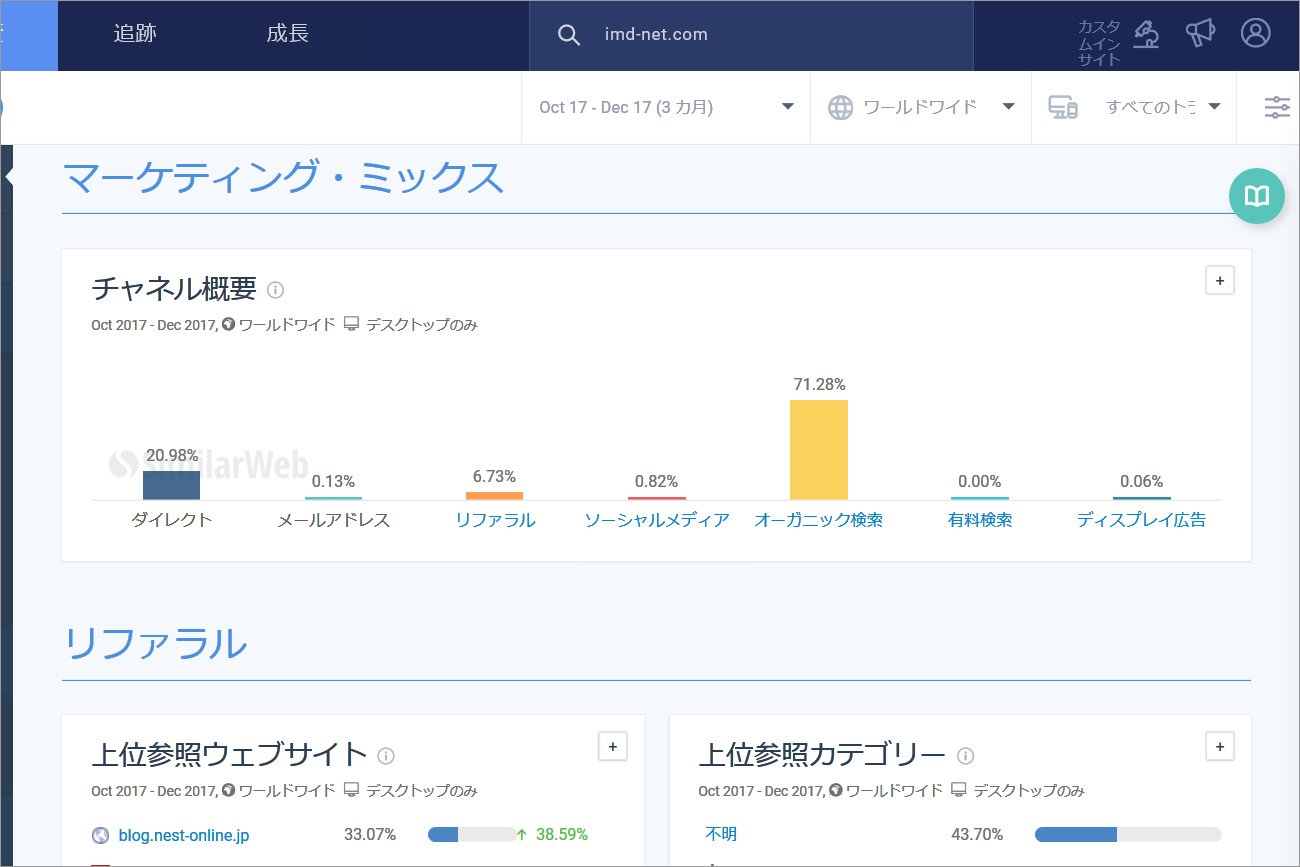Open the リファラル channel link
The image size is (1300, 867).
tap(495, 520)
